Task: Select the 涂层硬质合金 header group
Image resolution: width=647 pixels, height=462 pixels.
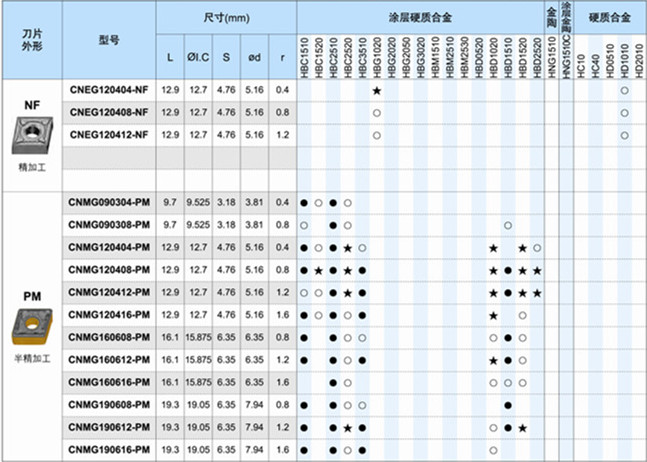Action: pyautogui.click(x=418, y=17)
